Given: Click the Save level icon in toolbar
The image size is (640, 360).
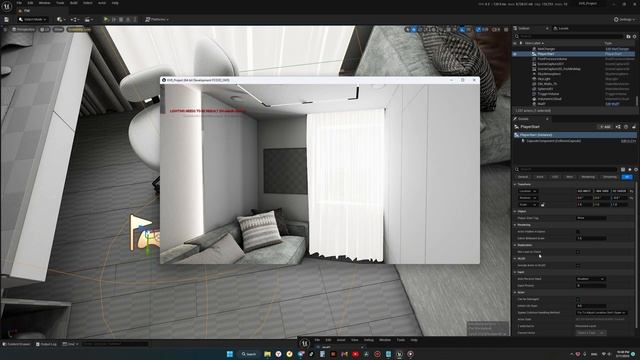Looking at the screenshot, I should click(7, 20).
